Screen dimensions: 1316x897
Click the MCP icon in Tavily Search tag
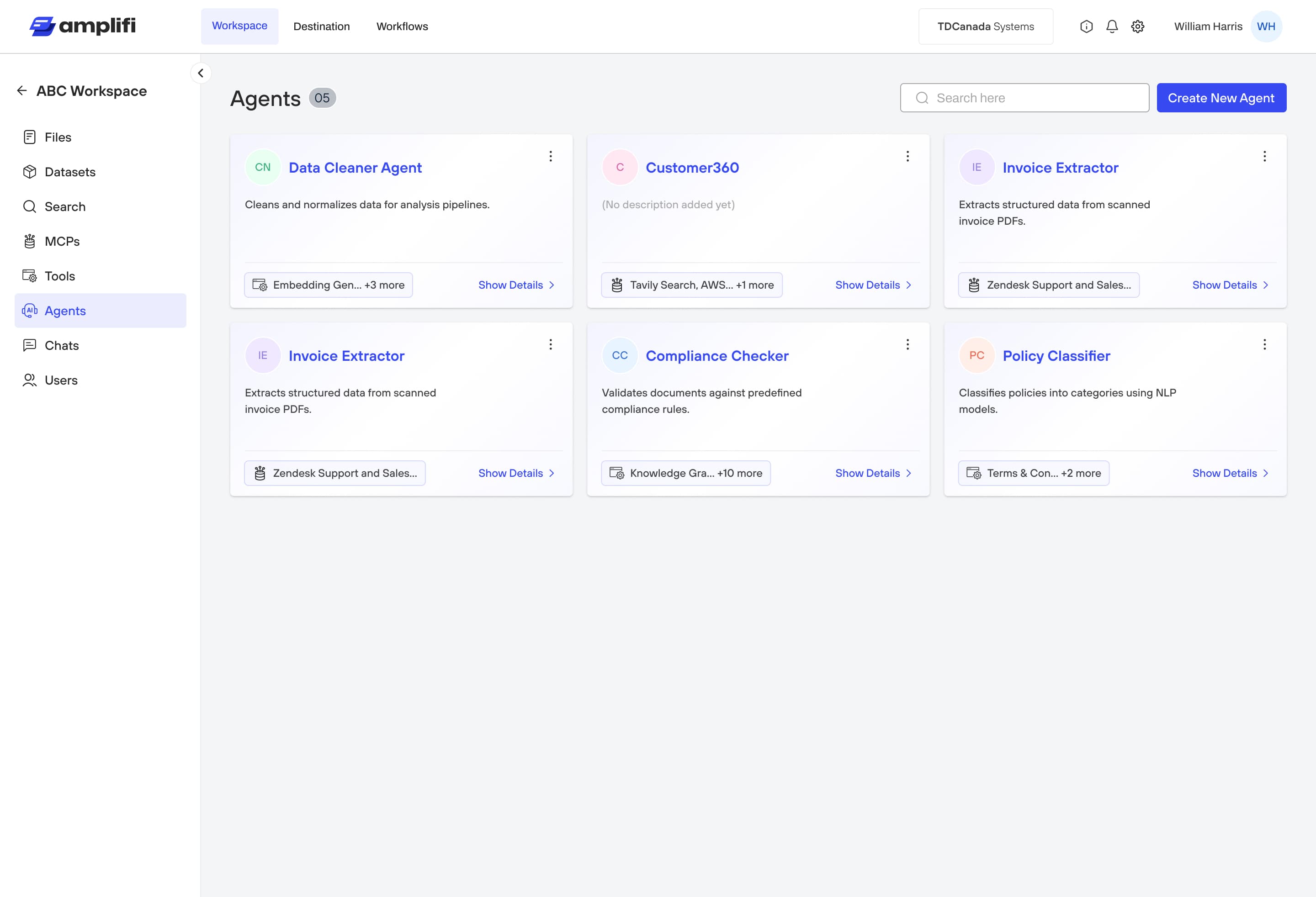pos(617,285)
